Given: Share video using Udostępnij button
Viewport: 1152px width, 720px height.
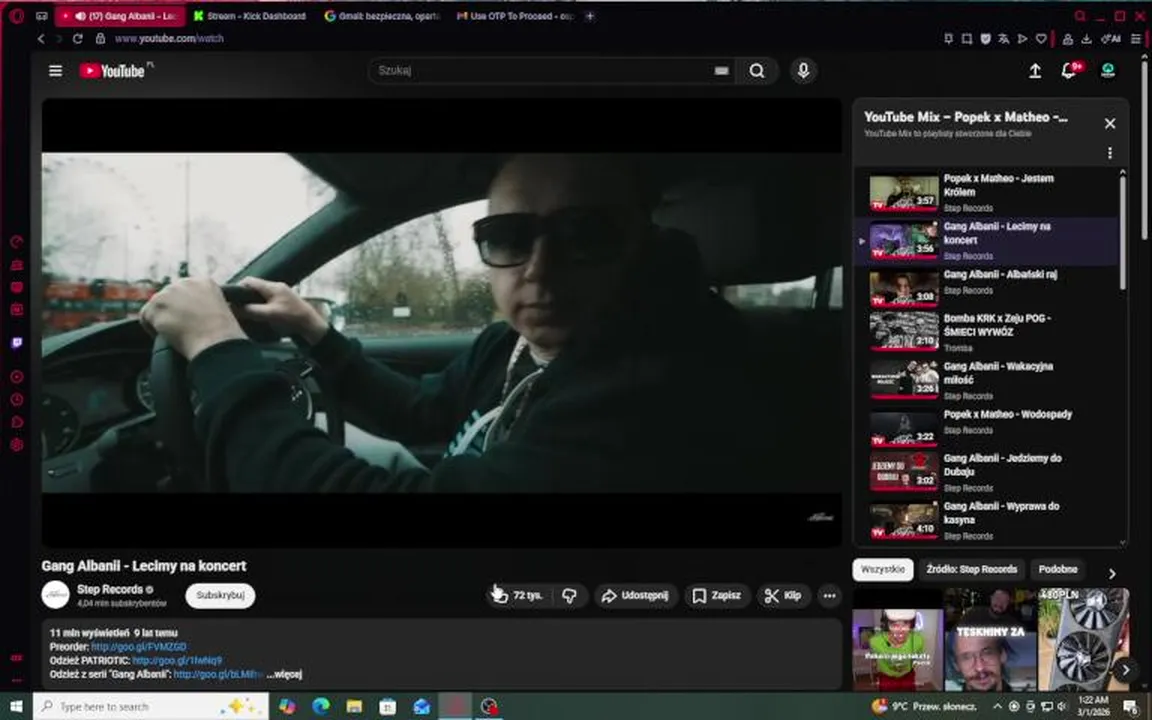Looking at the screenshot, I should point(635,595).
